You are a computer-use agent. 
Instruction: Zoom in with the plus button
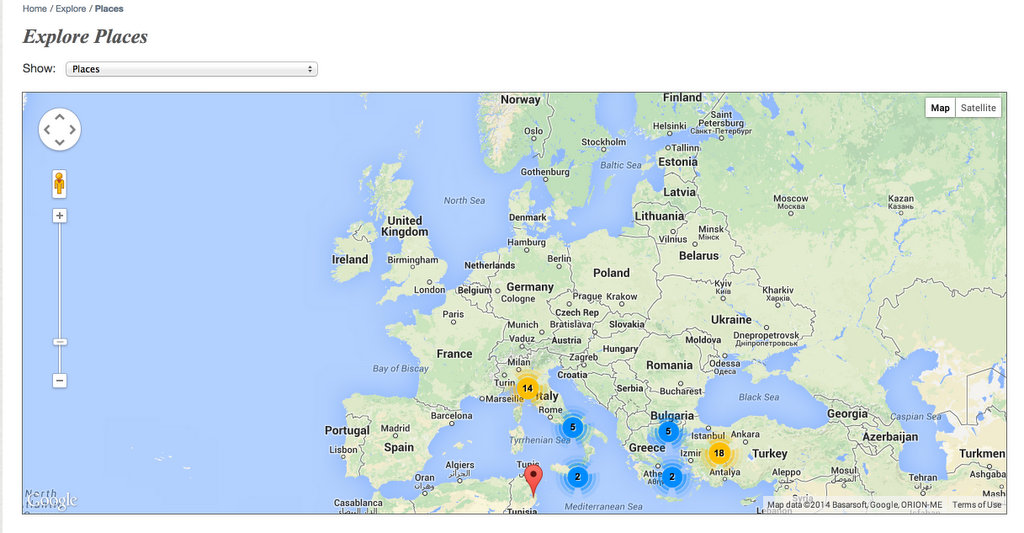click(59, 216)
